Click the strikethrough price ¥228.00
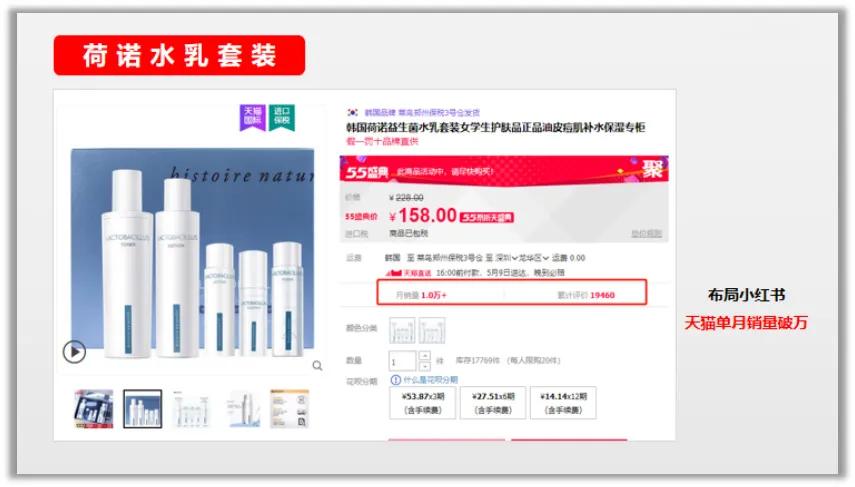The height and width of the screenshot is (487, 855). [406, 197]
